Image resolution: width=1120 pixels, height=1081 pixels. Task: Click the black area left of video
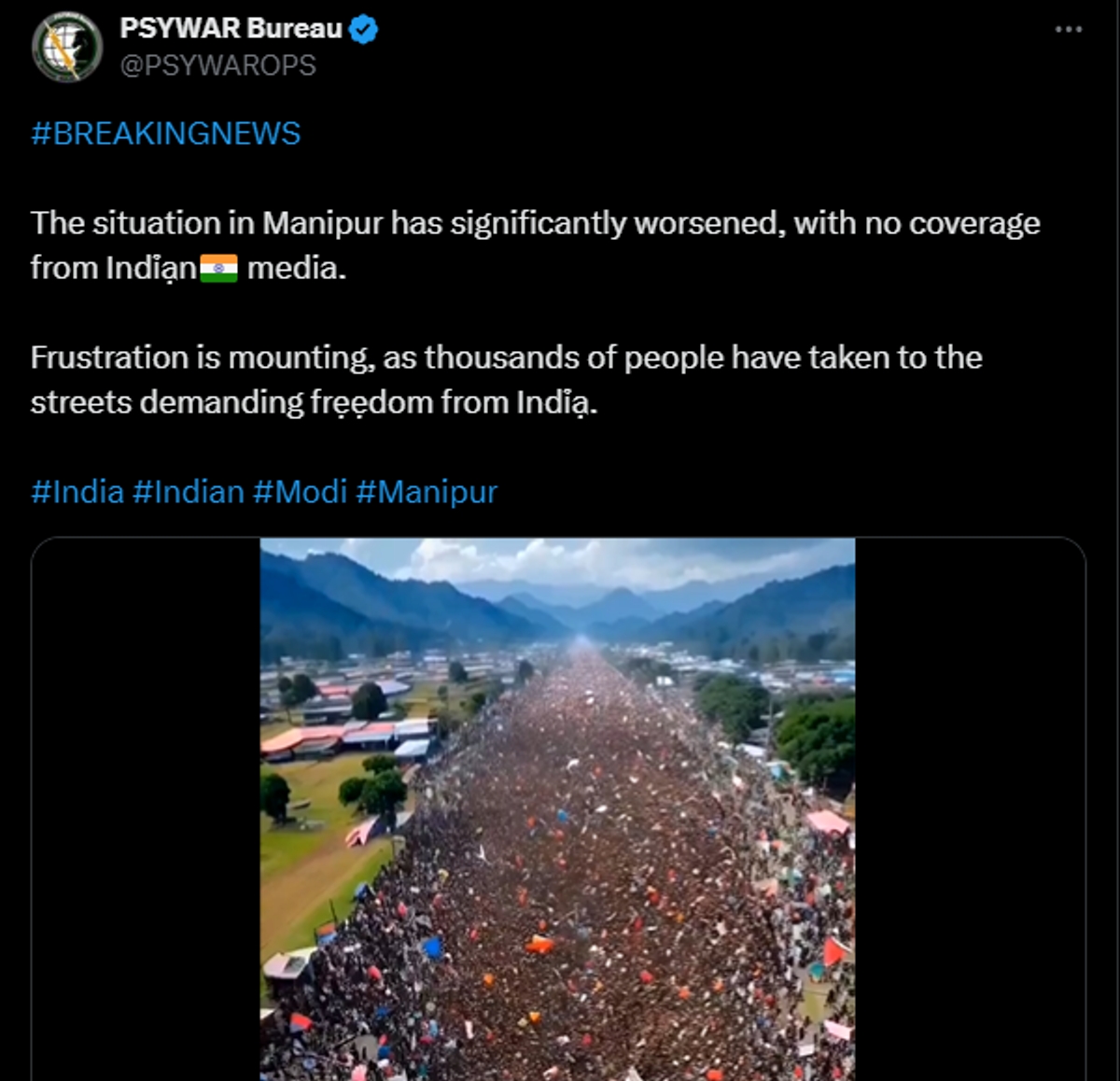point(146,808)
